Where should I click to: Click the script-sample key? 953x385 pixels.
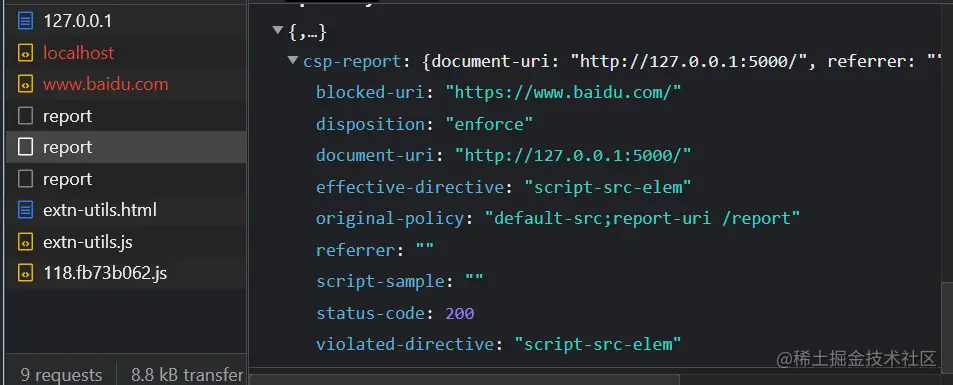click(x=380, y=282)
